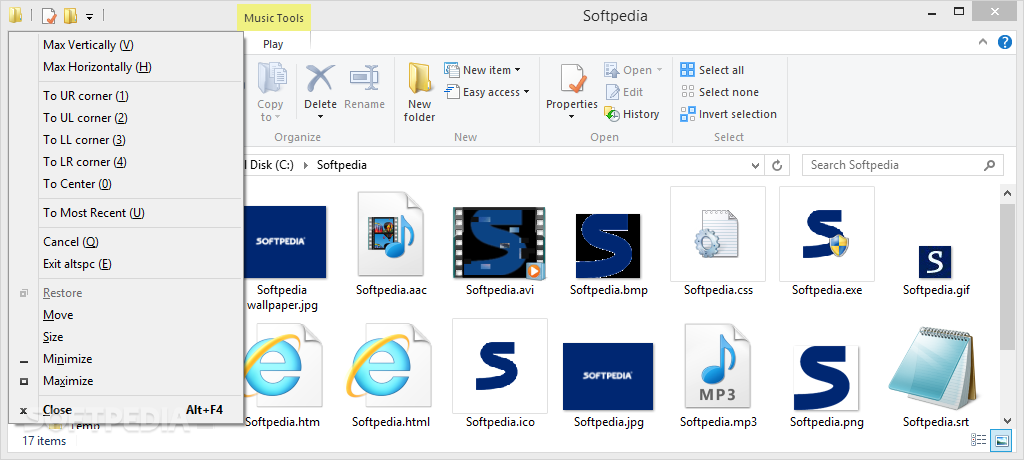
Task: Click the Refresh button
Action: (x=777, y=165)
